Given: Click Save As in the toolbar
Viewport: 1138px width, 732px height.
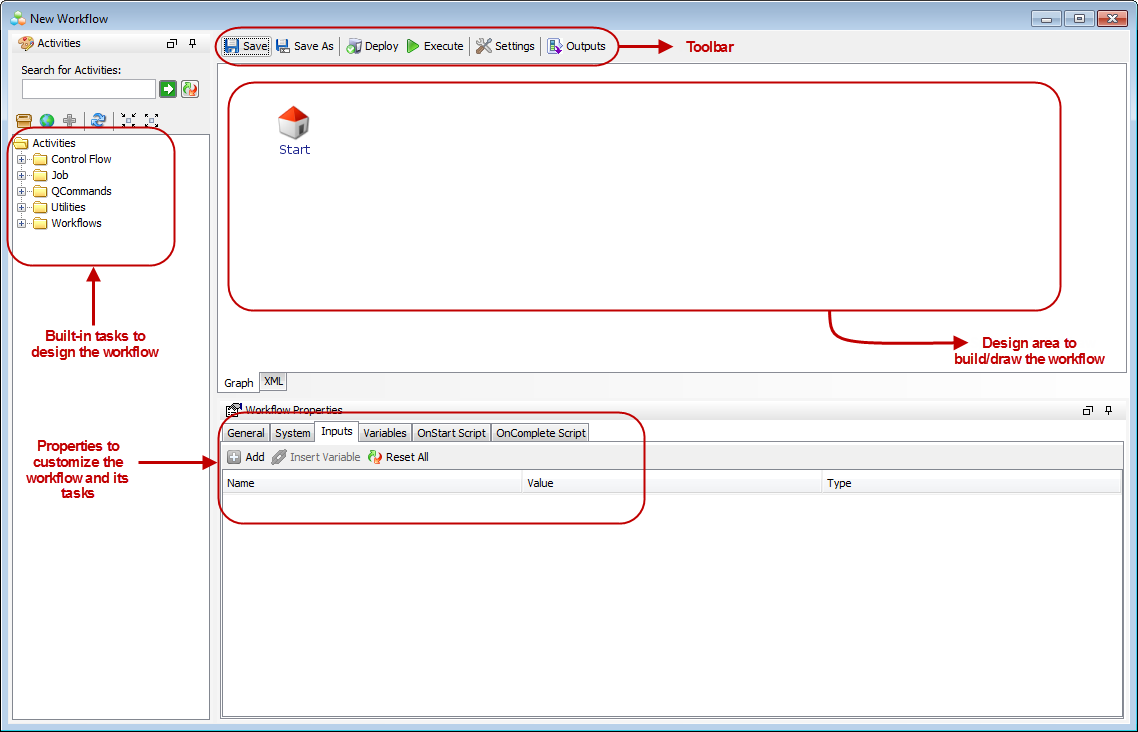Looking at the screenshot, I should point(305,46).
